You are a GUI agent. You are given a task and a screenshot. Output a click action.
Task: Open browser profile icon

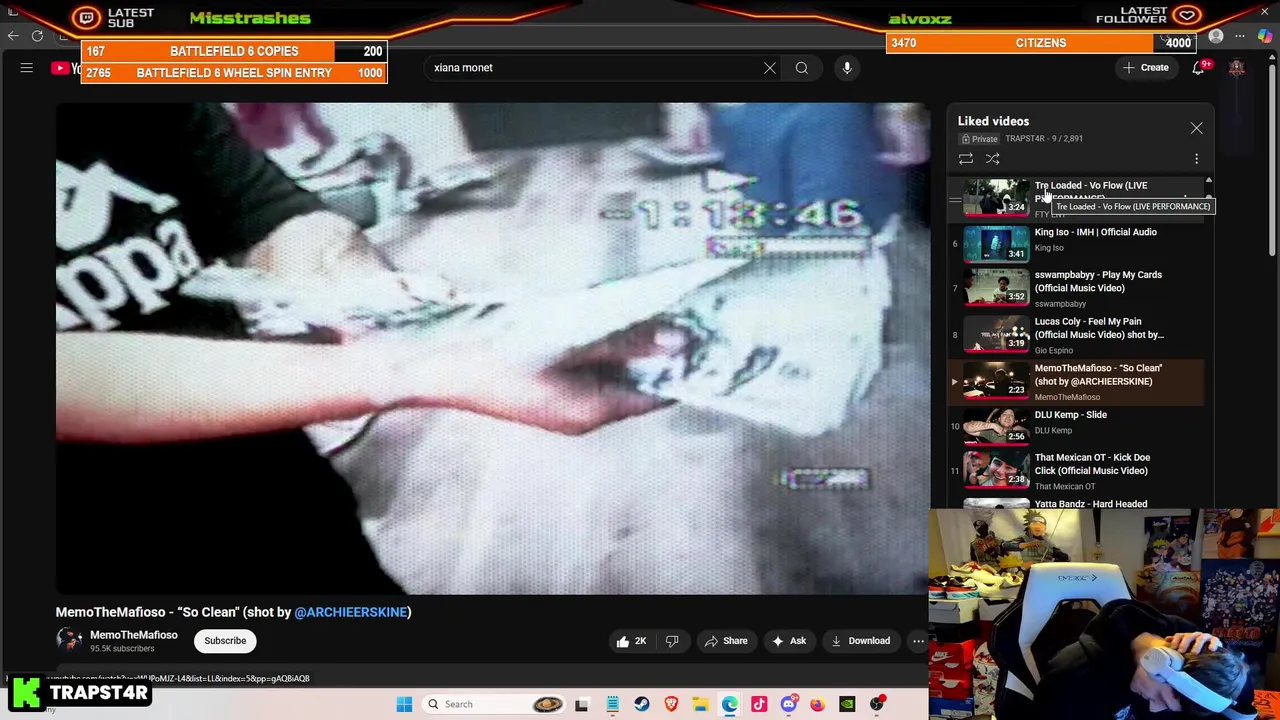1216,36
